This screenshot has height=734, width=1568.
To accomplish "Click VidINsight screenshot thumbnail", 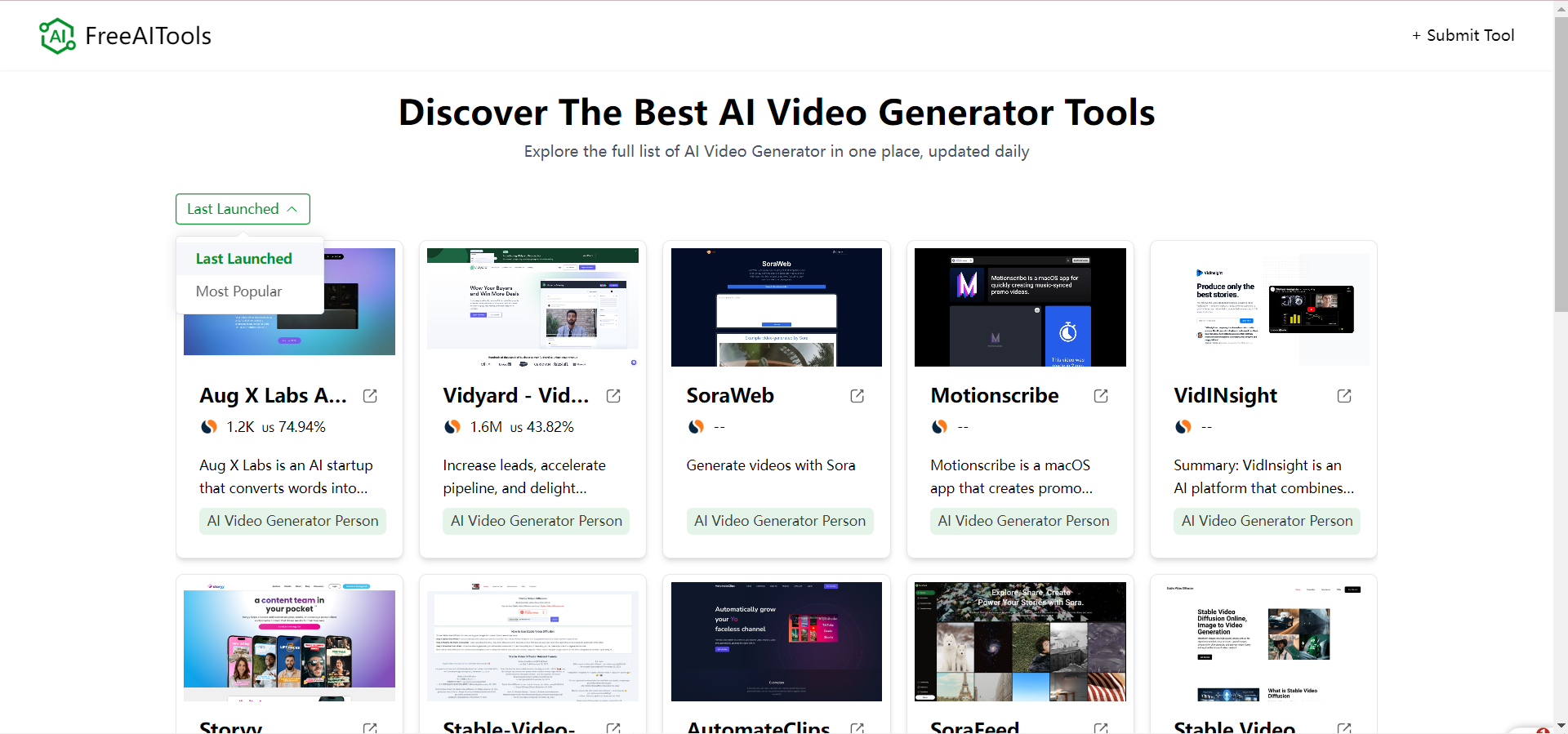I will [1263, 307].
